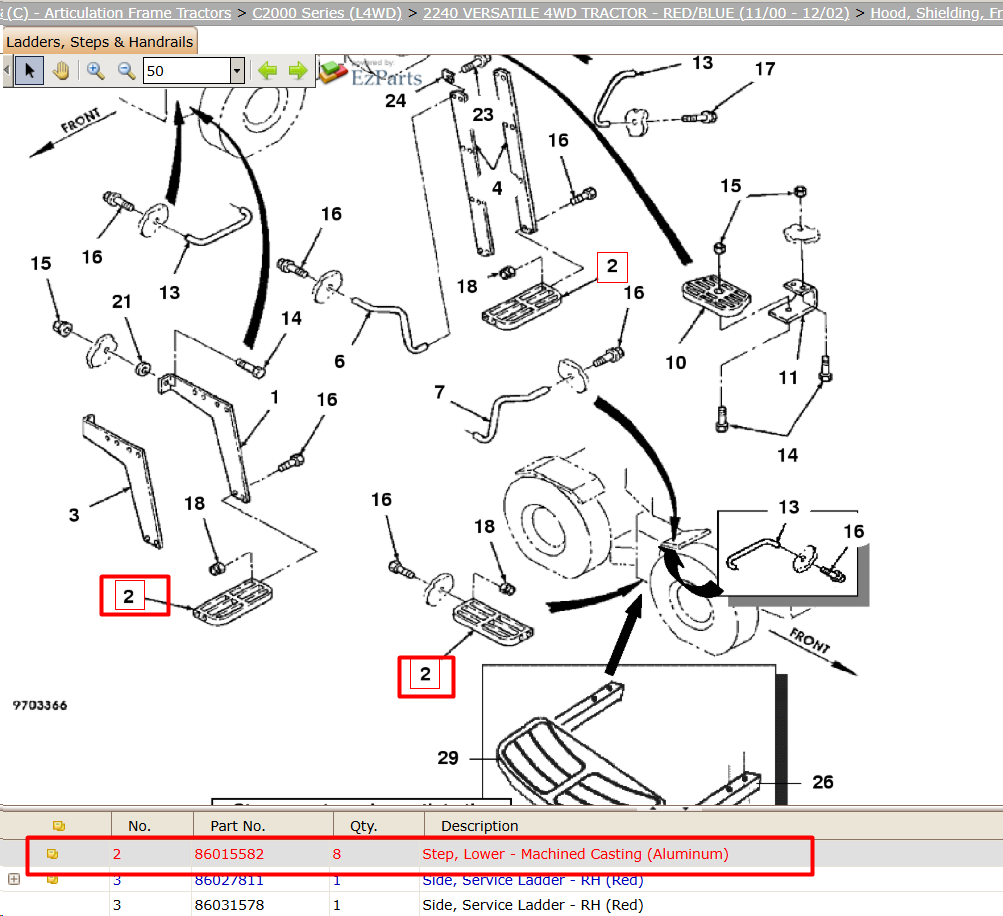
Task: Click quantity 8 in the 86015582 row
Action: coord(337,854)
